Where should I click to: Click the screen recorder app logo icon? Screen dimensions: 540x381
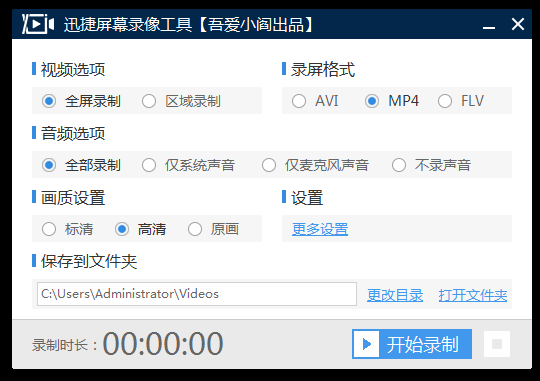click(38, 24)
